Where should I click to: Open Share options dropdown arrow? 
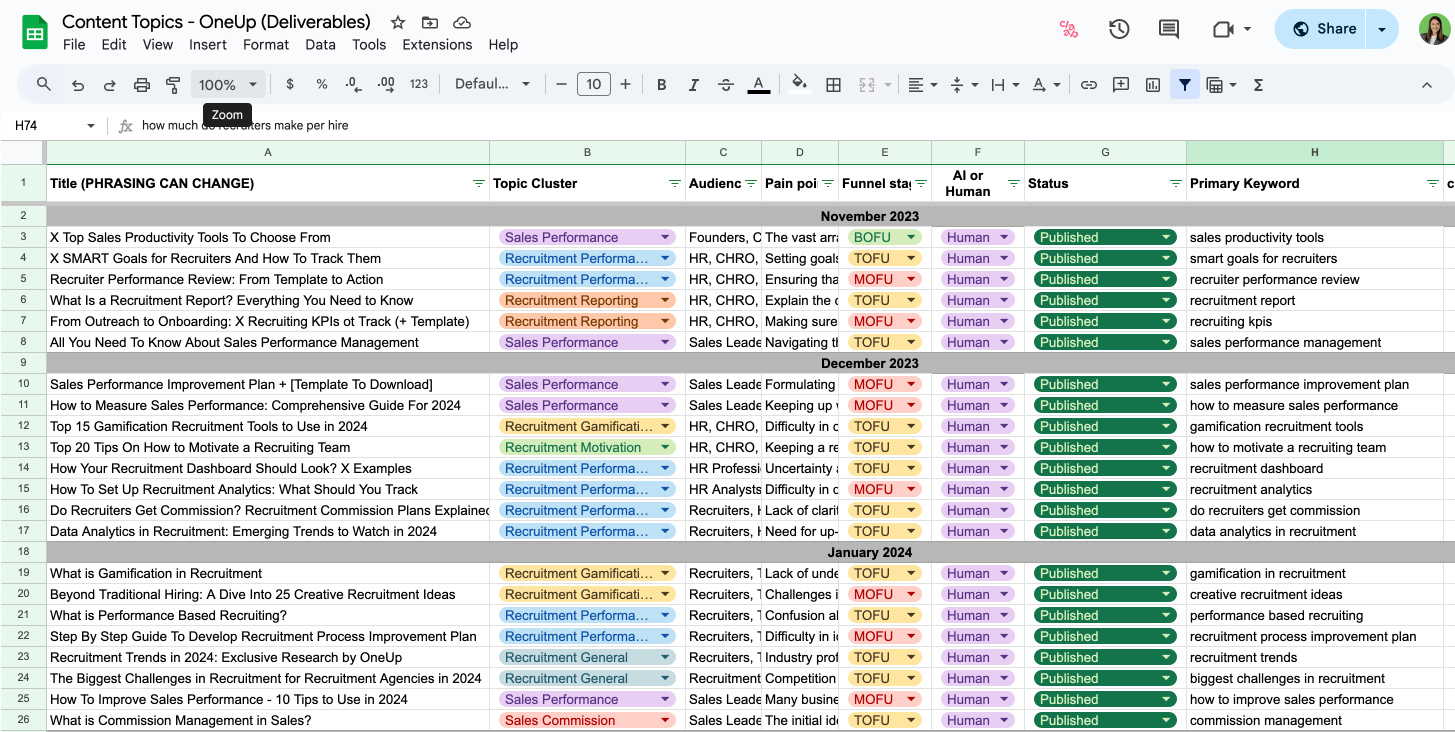pyautogui.click(x=1382, y=29)
